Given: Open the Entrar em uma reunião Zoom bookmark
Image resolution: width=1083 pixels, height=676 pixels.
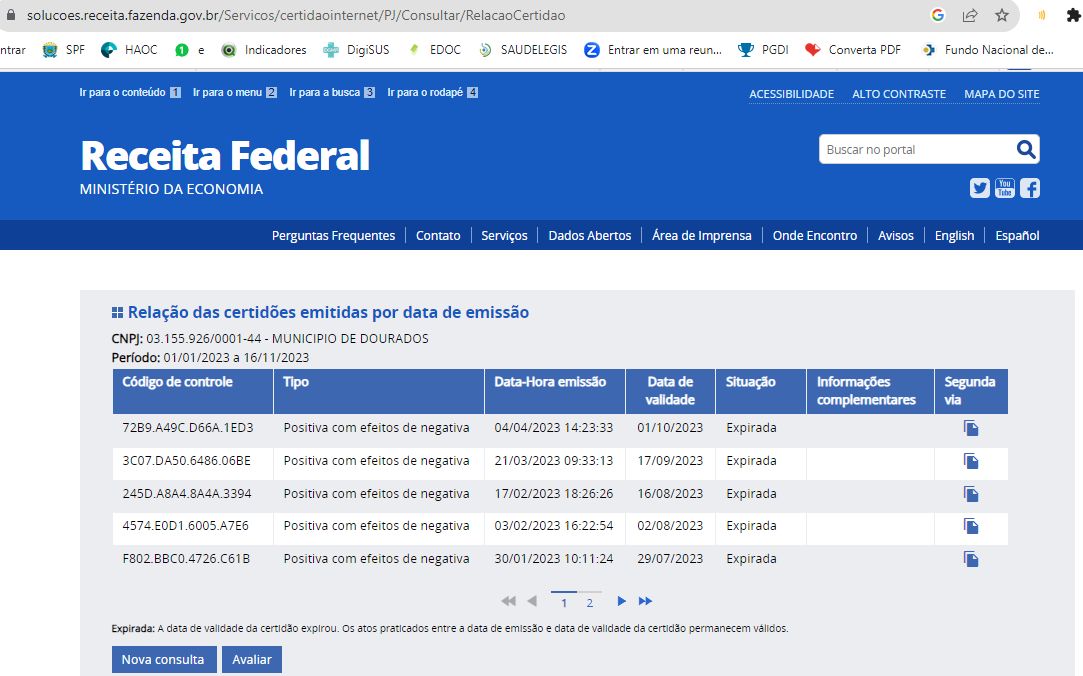Looking at the screenshot, I should tap(653, 50).
